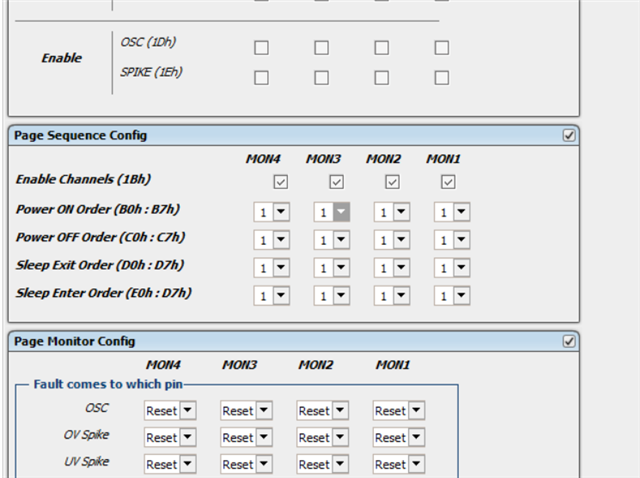This screenshot has height=478, width=640.
Task: Open OV Spike fault pin dropdown for MON2
Action: (323, 437)
